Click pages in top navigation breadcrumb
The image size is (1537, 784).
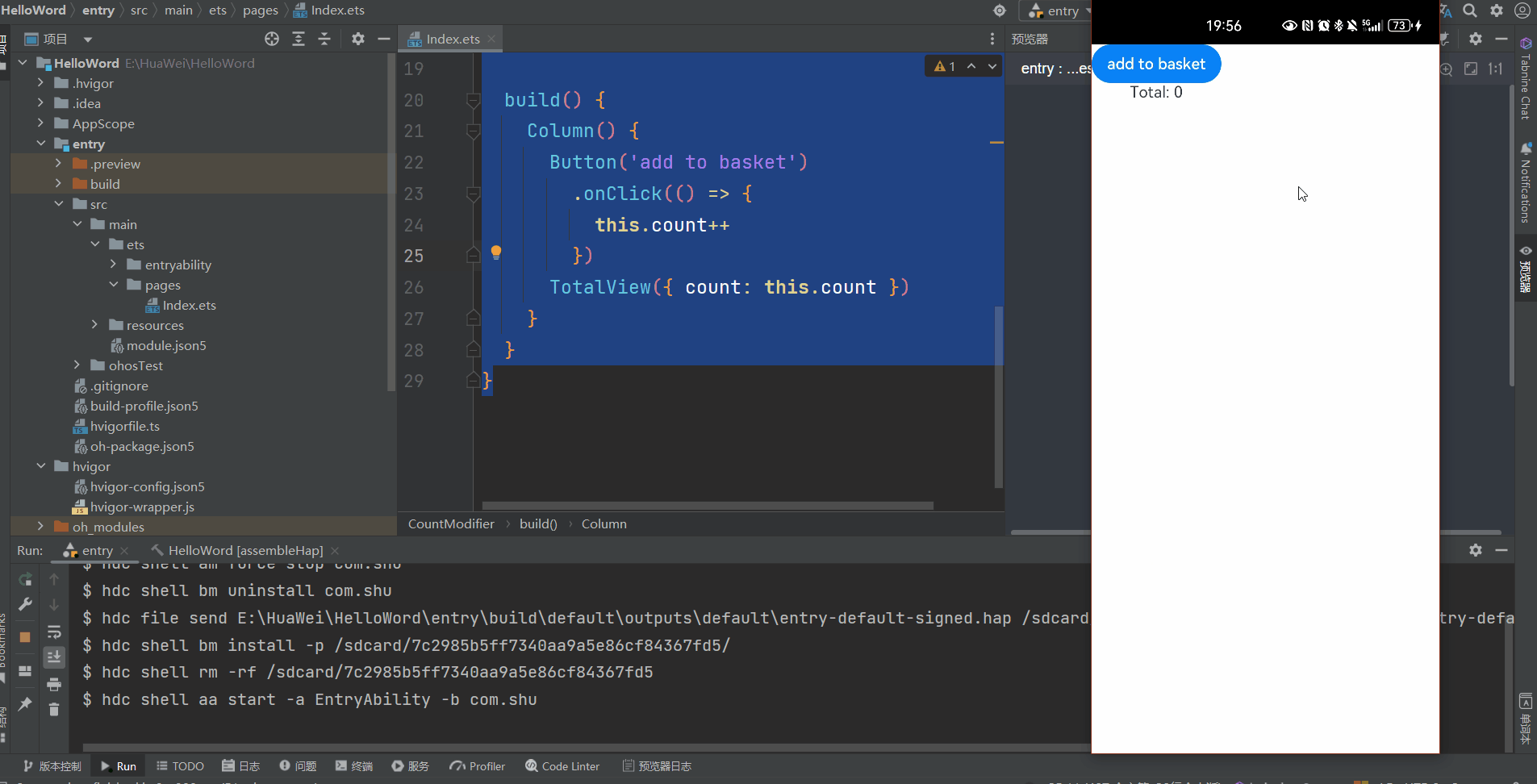[260, 10]
